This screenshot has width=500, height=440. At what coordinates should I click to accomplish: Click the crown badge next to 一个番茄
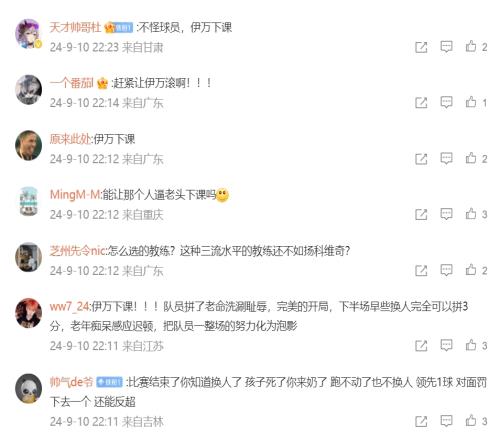102,83
